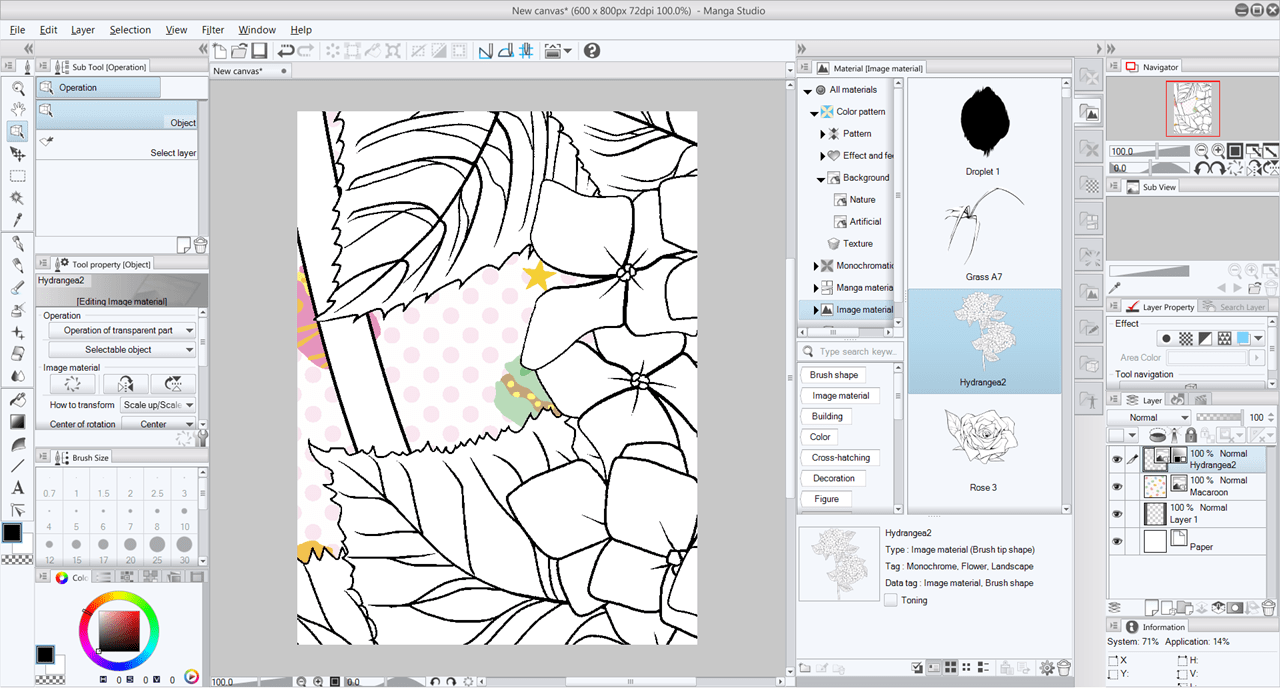Image resolution: width=1280 pixels, height=688 pixels.
Task: Click the material search keyword field
Action: (848, 351)
